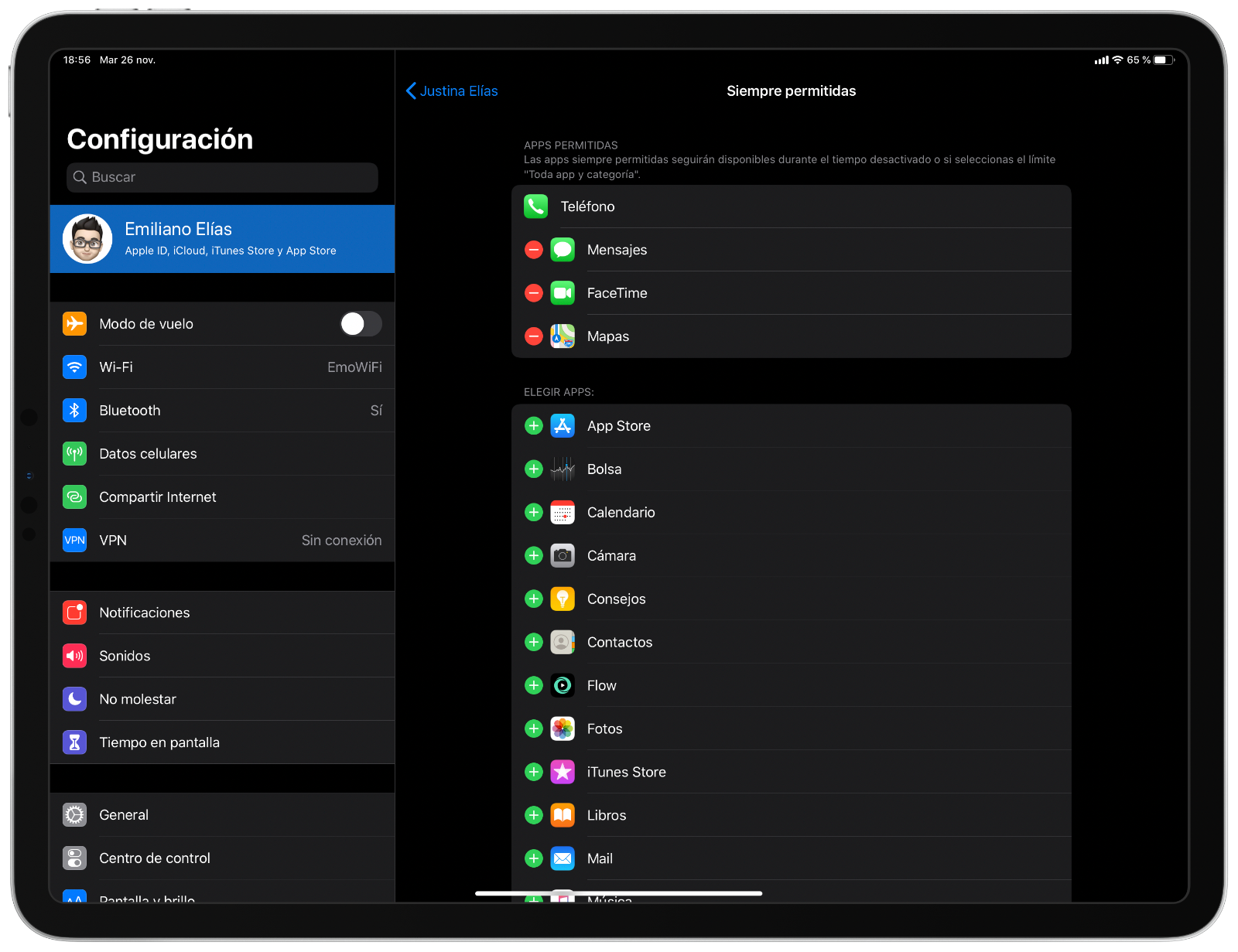Click the Contactos app icon

click(563, 643)
